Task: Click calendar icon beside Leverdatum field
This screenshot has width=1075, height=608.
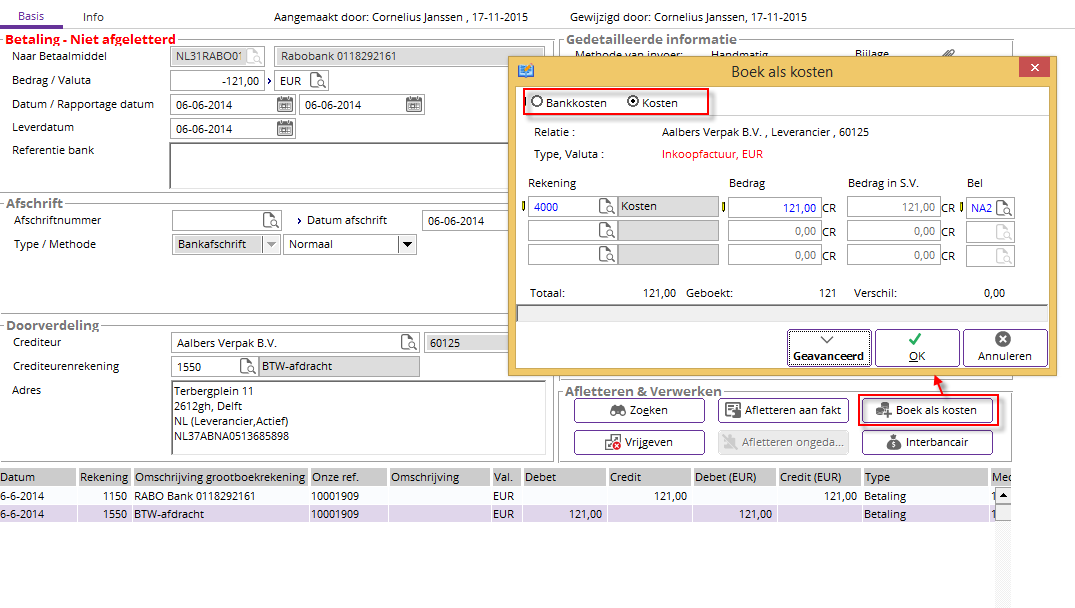Action: point(284,128)
